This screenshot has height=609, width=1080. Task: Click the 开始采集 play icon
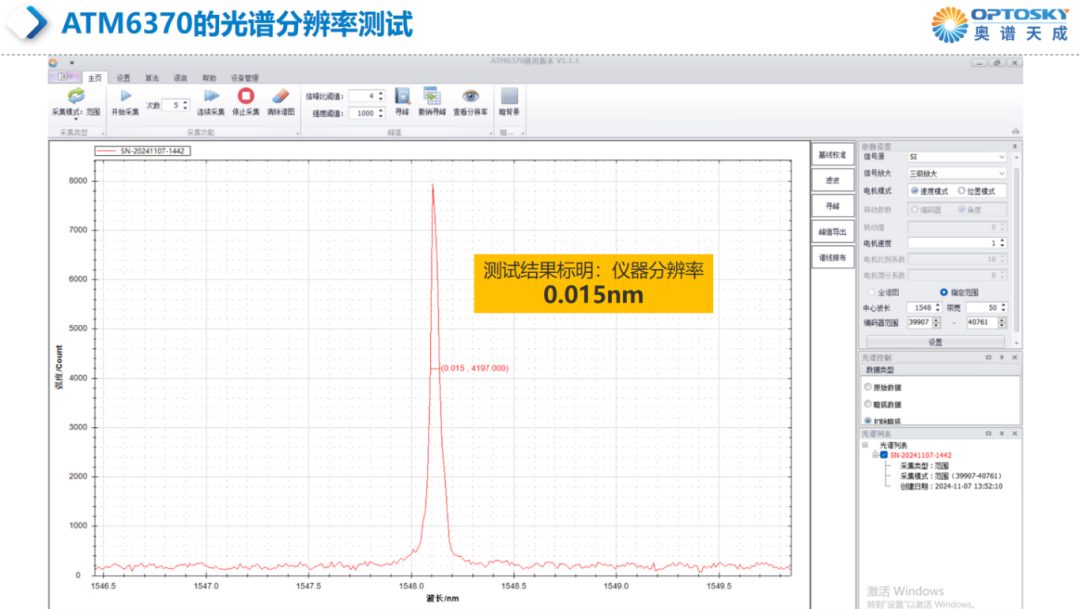tap(125, 96)
